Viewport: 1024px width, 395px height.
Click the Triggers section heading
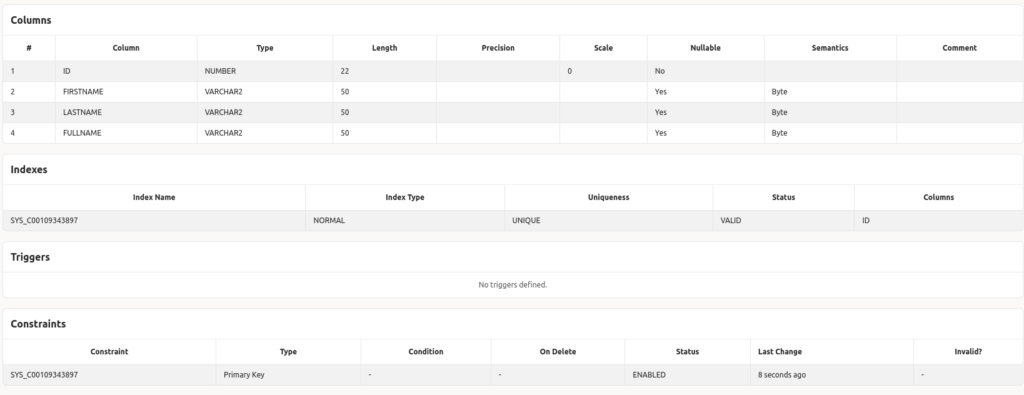[30, 257]
